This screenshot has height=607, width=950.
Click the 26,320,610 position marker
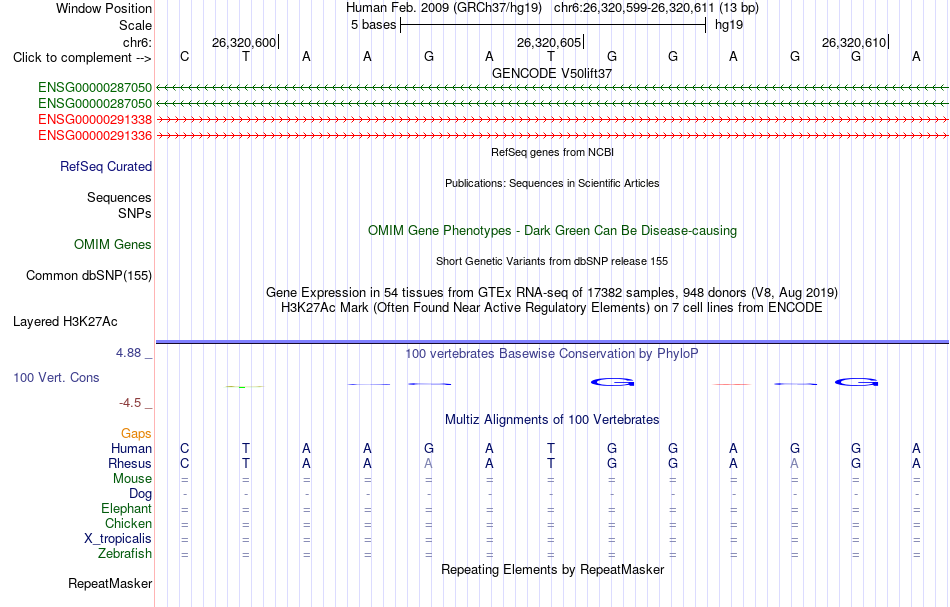854,42
